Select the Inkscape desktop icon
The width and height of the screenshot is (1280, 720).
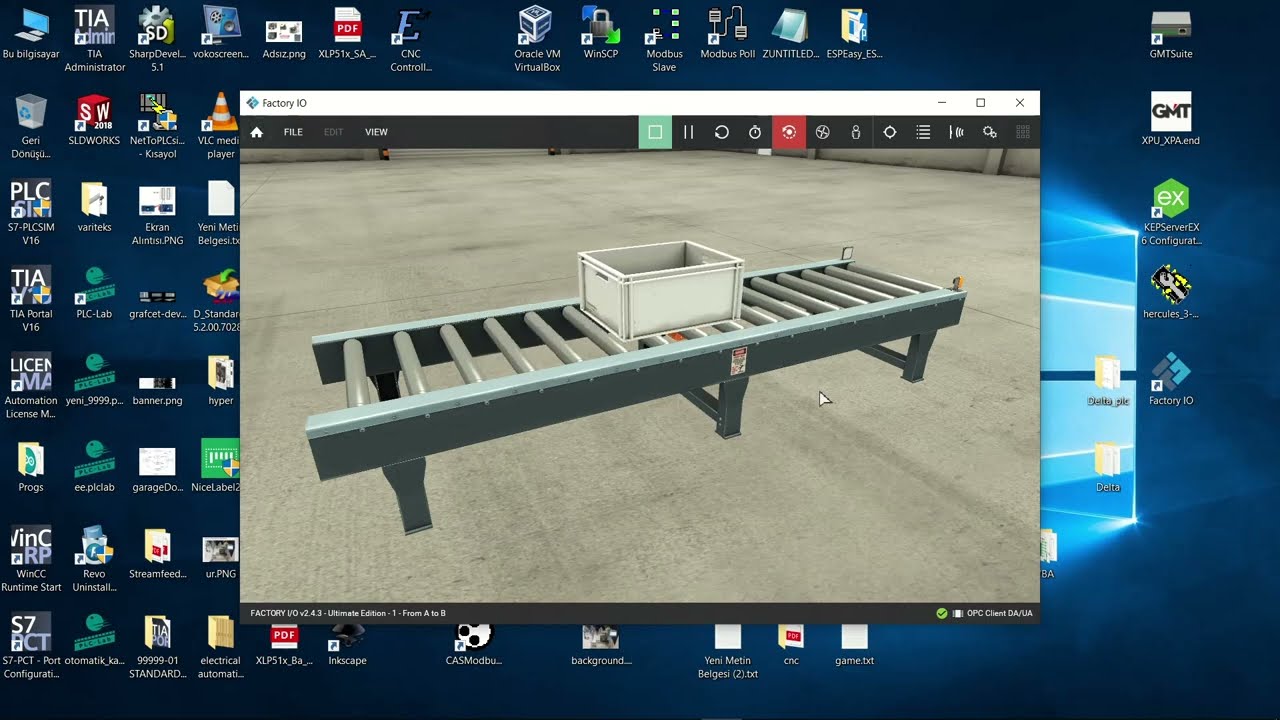347,644
